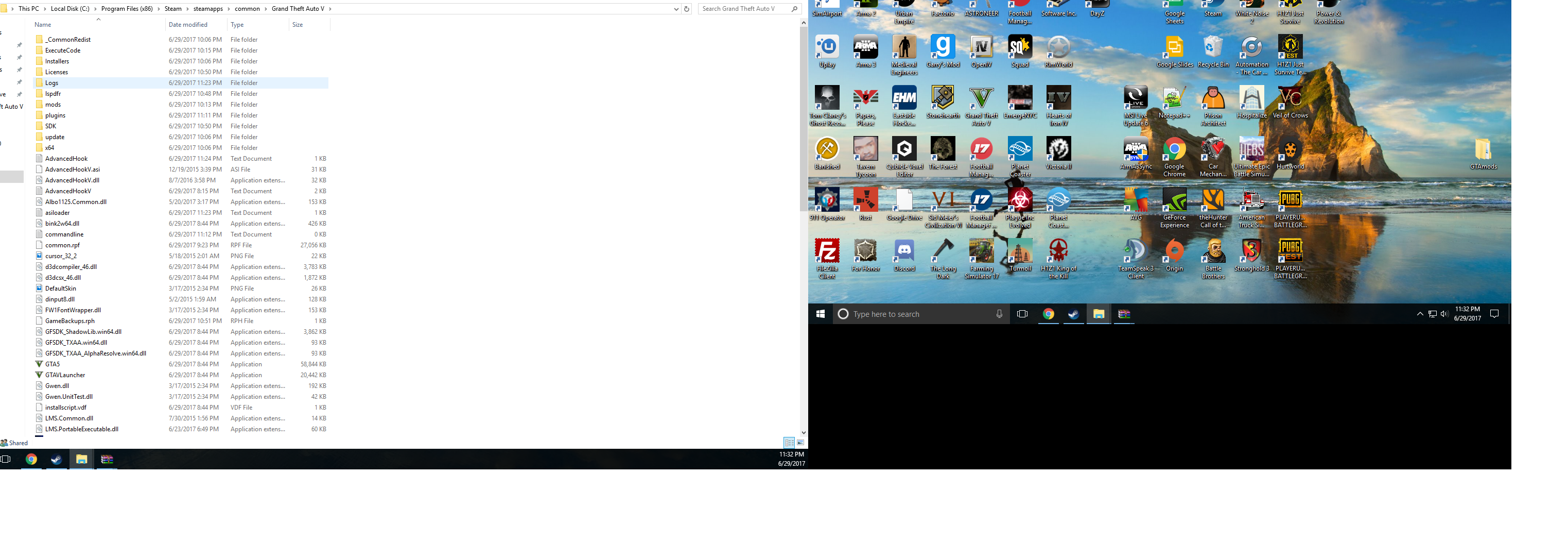The image size is (1568, 541).
Task: Click the Origin desktop icon
Action: pyautogui.click(x=1174, y=256)
